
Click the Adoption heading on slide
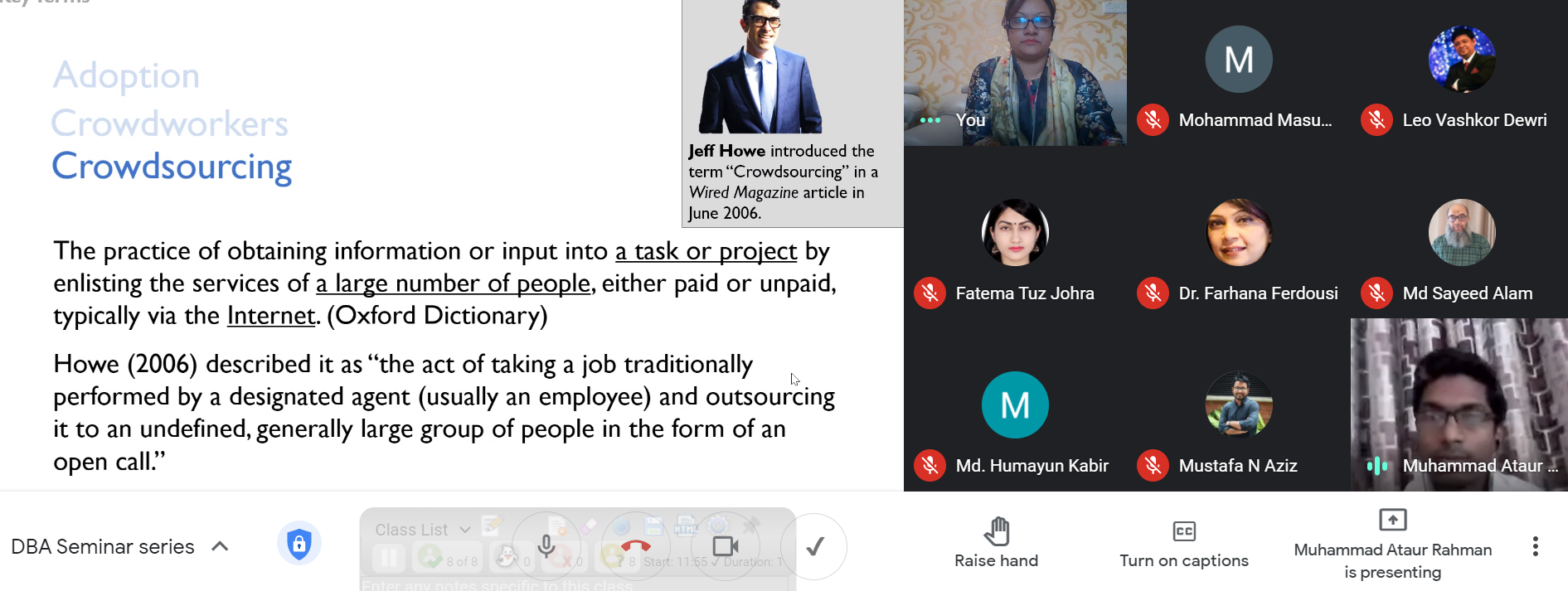tap(126, 76)
